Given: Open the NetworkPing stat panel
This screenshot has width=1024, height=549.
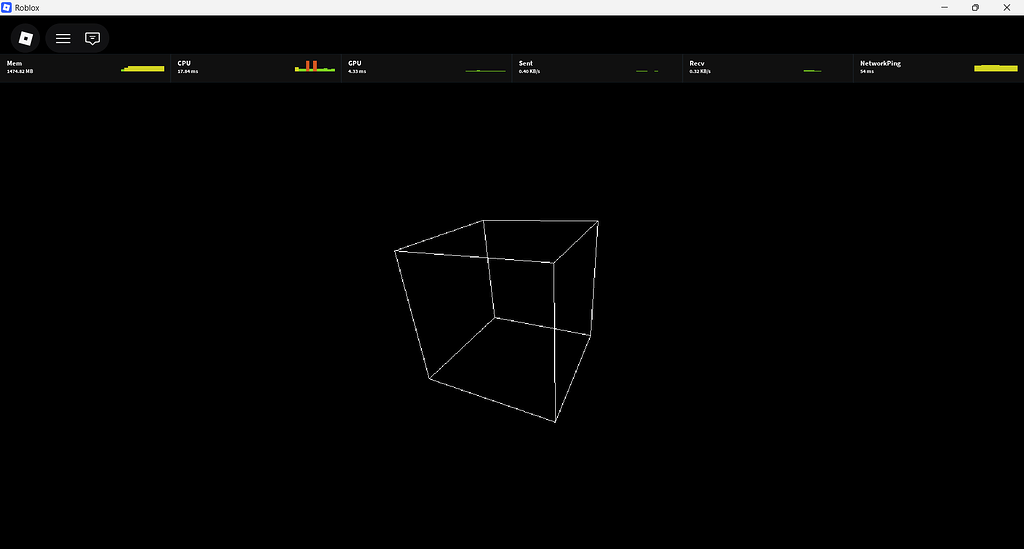Looking at the screenshot, I should (938, 68).
